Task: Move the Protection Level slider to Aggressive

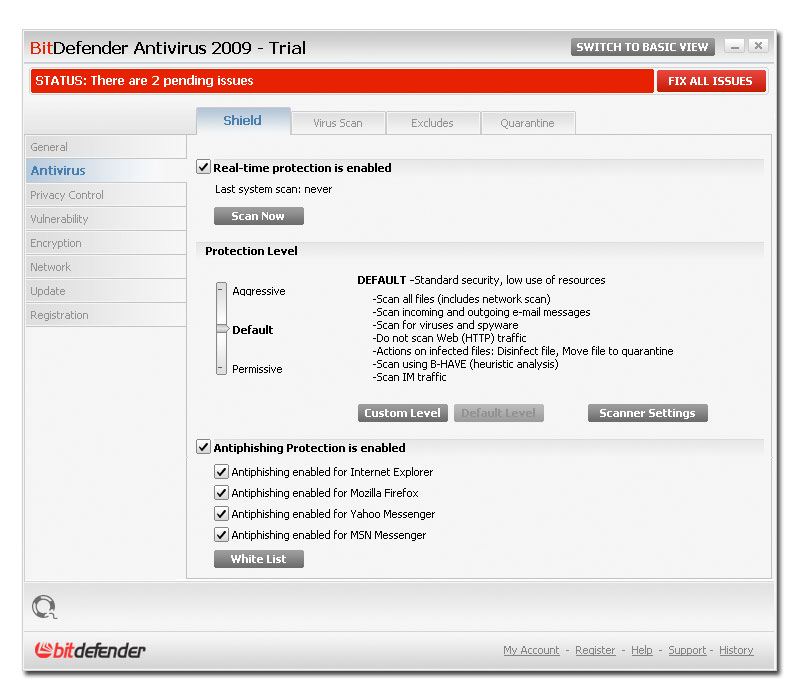Action: coord(221,291)
